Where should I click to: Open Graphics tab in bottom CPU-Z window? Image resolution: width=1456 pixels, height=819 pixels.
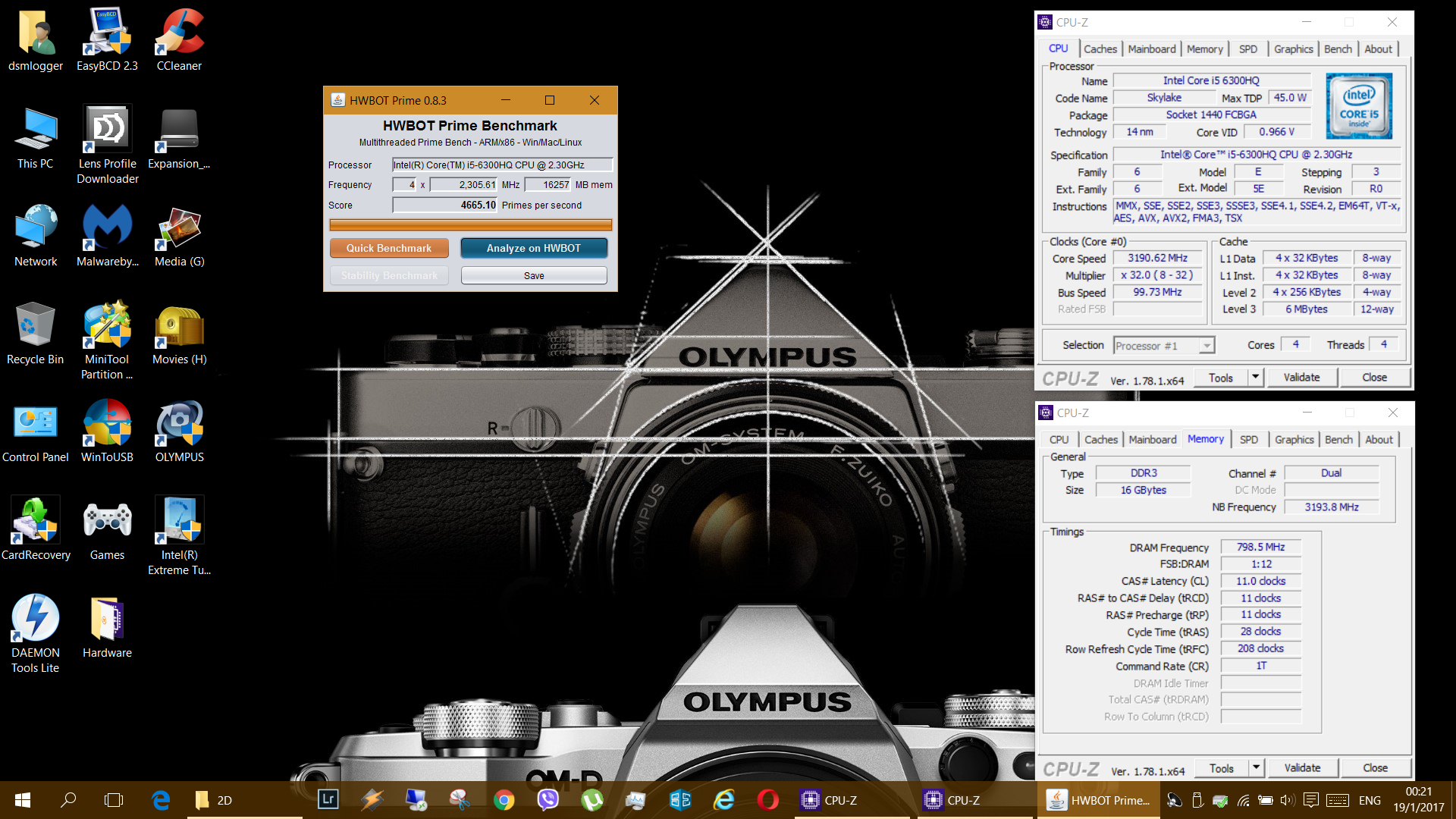[1294, 439]
